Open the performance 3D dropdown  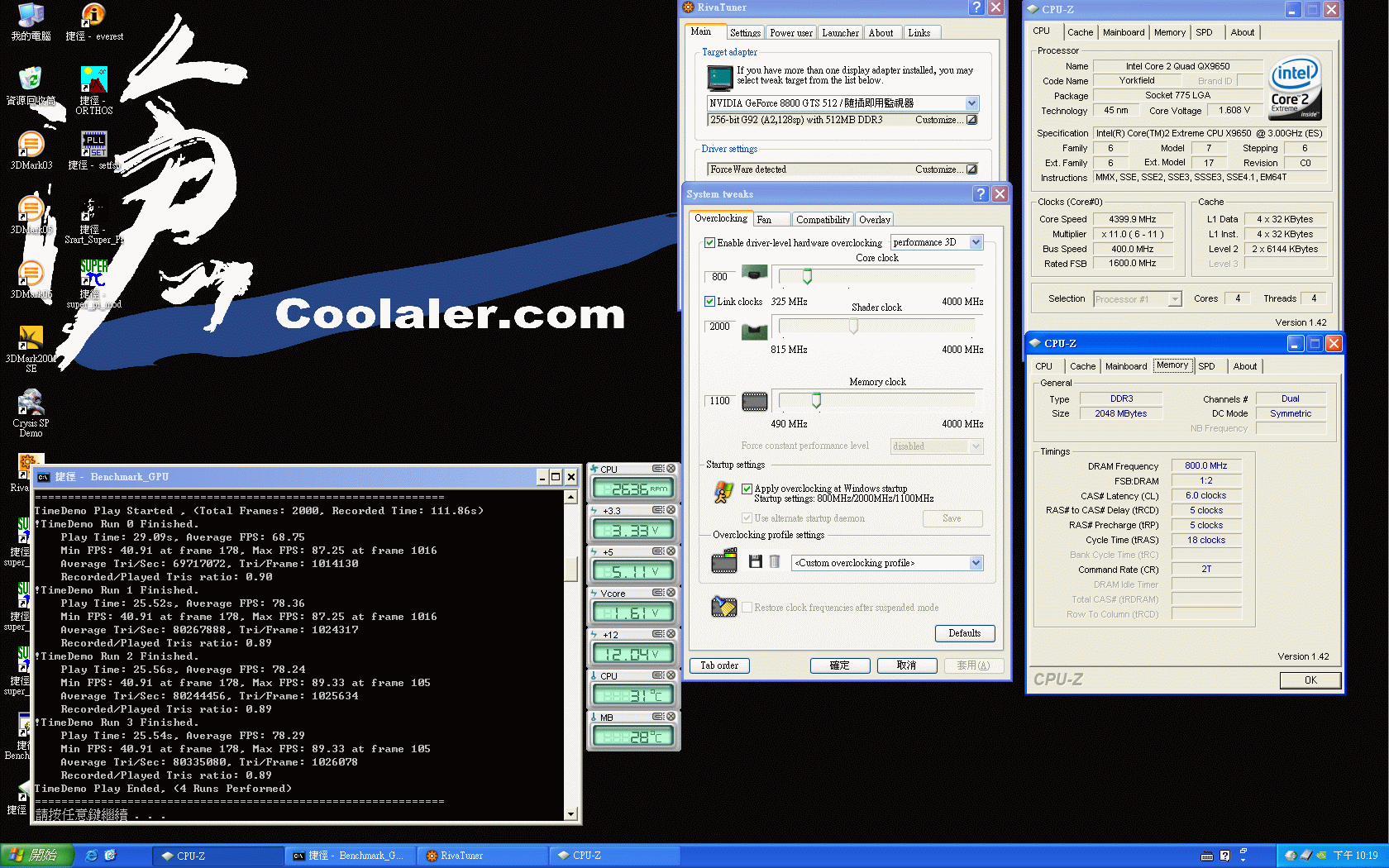point(976,242)
